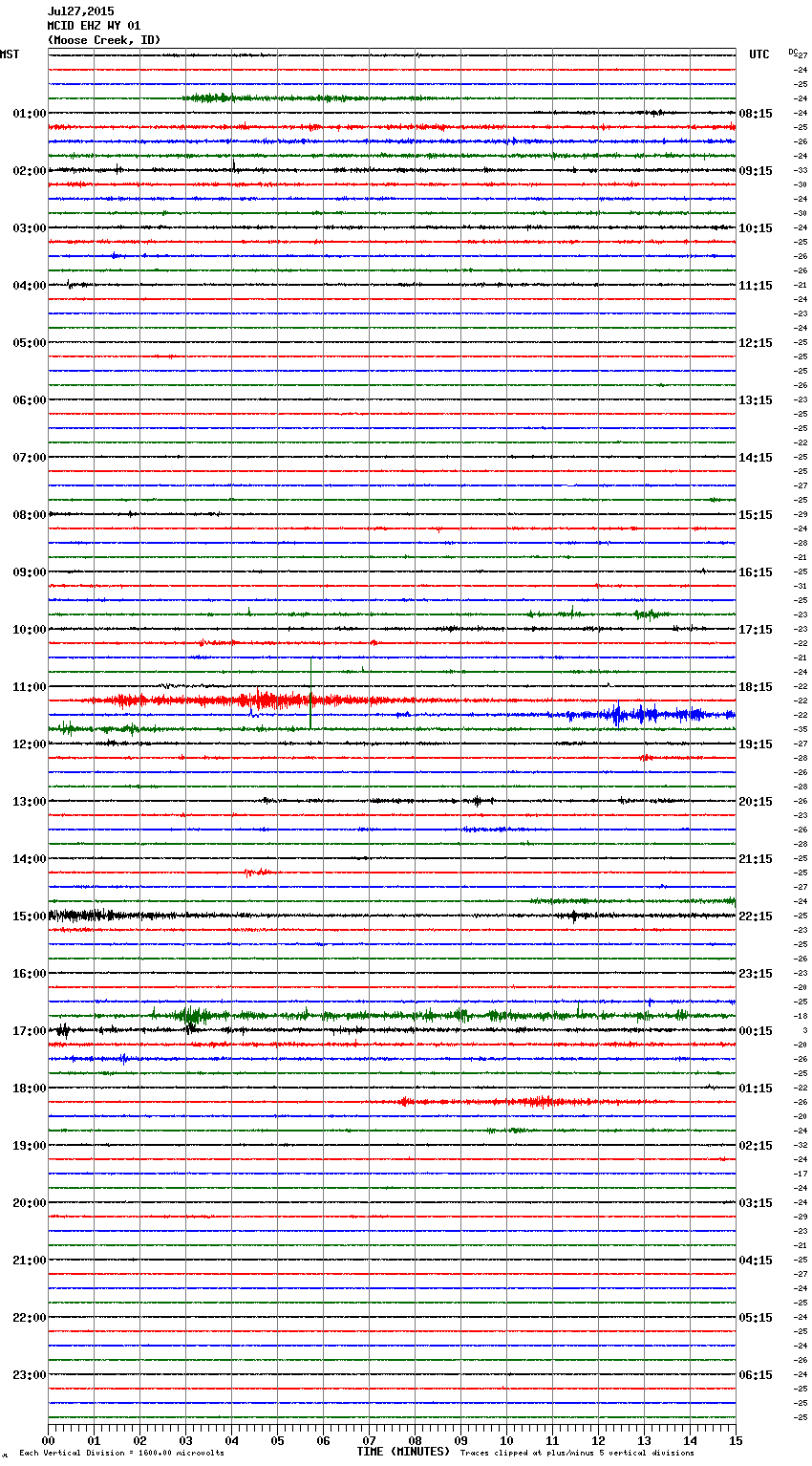
Task: Select the 23:00 MST hour label
Action: pos(30,1375)
